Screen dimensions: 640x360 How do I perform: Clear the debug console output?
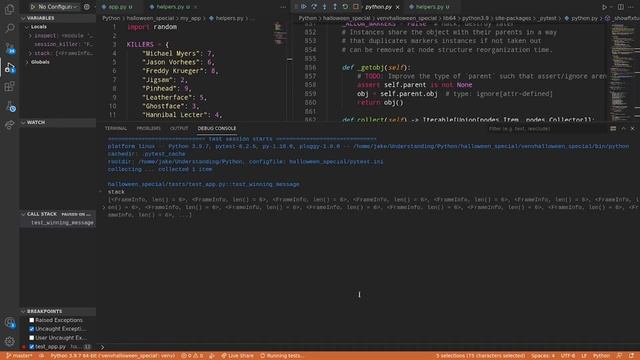click(x=613, y=129)
